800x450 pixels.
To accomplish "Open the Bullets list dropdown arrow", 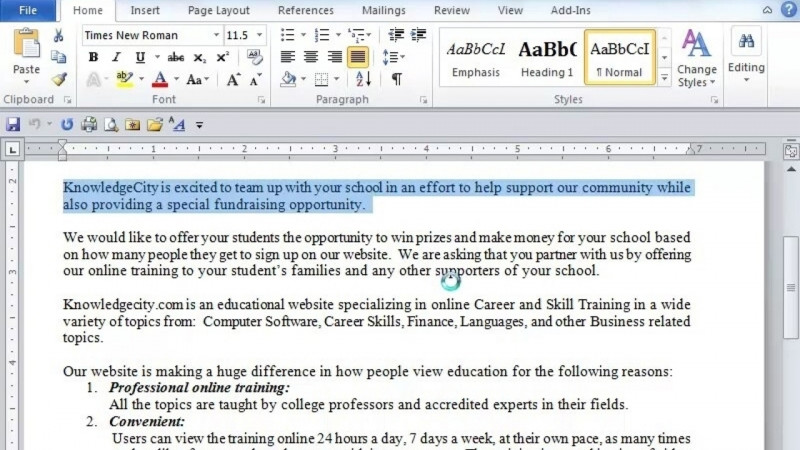I will click(304, 35).
